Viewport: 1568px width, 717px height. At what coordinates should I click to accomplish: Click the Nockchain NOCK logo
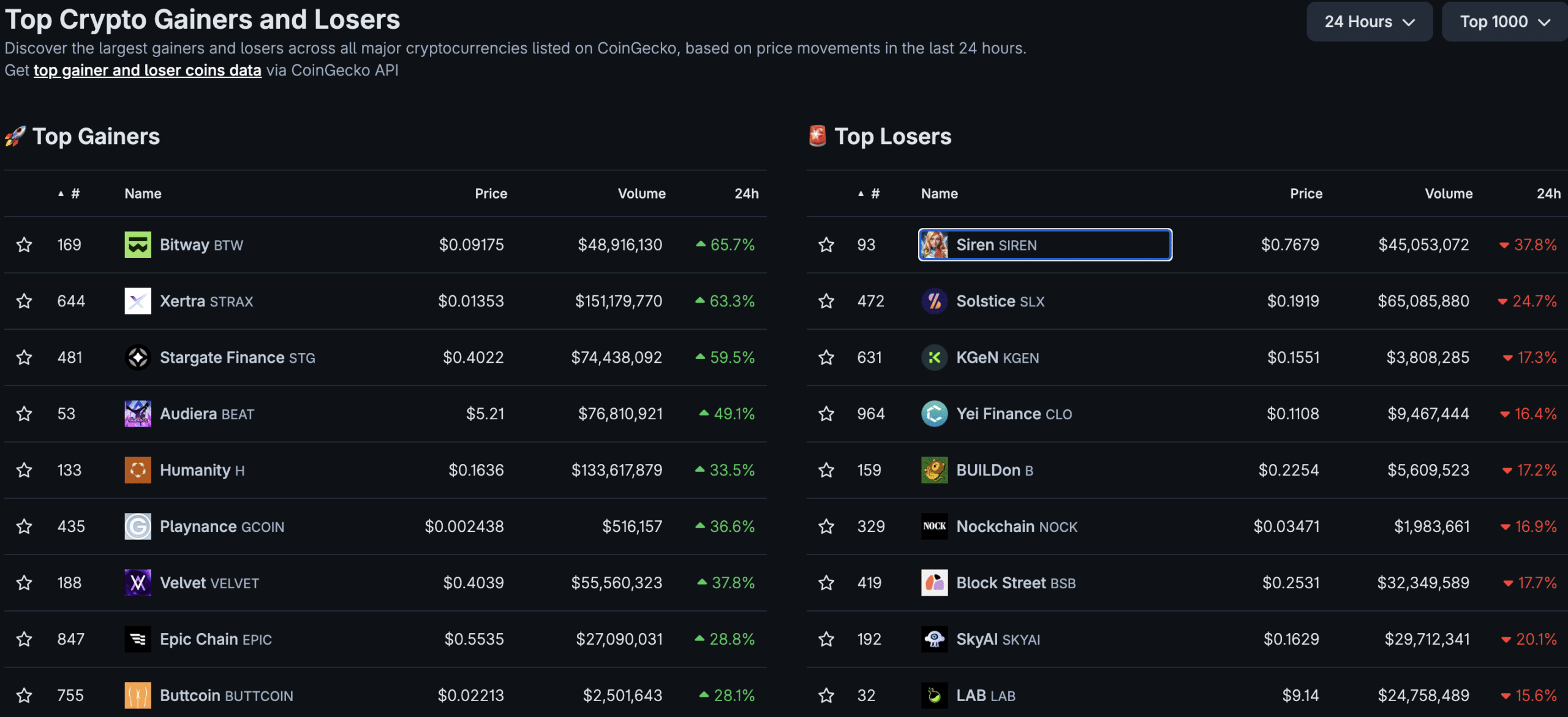pyautogui.click(x=935, y=527)
